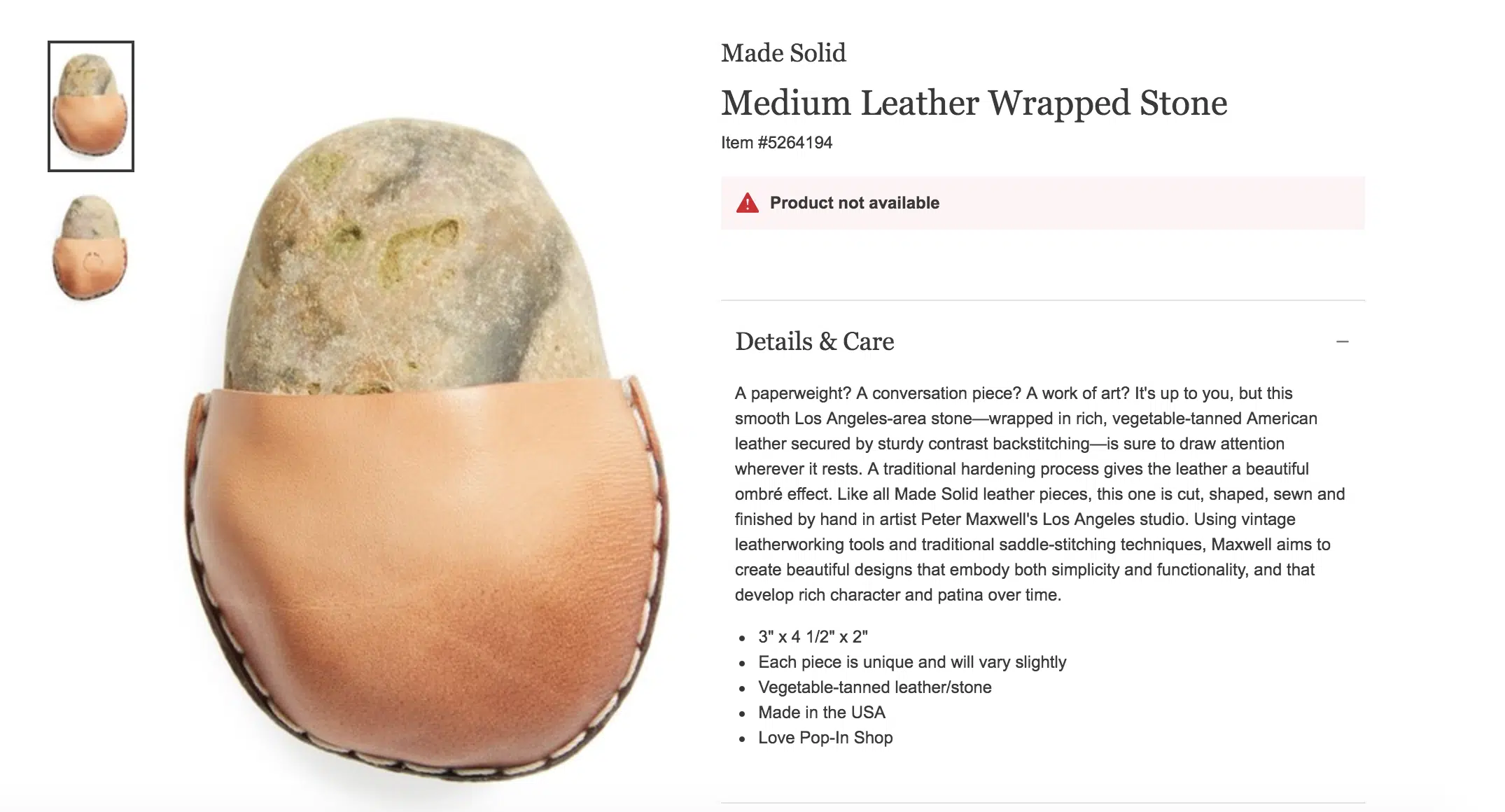Open the Made Solid brand link
This screenshot has width=1505, height=812.
coord(783,53)
